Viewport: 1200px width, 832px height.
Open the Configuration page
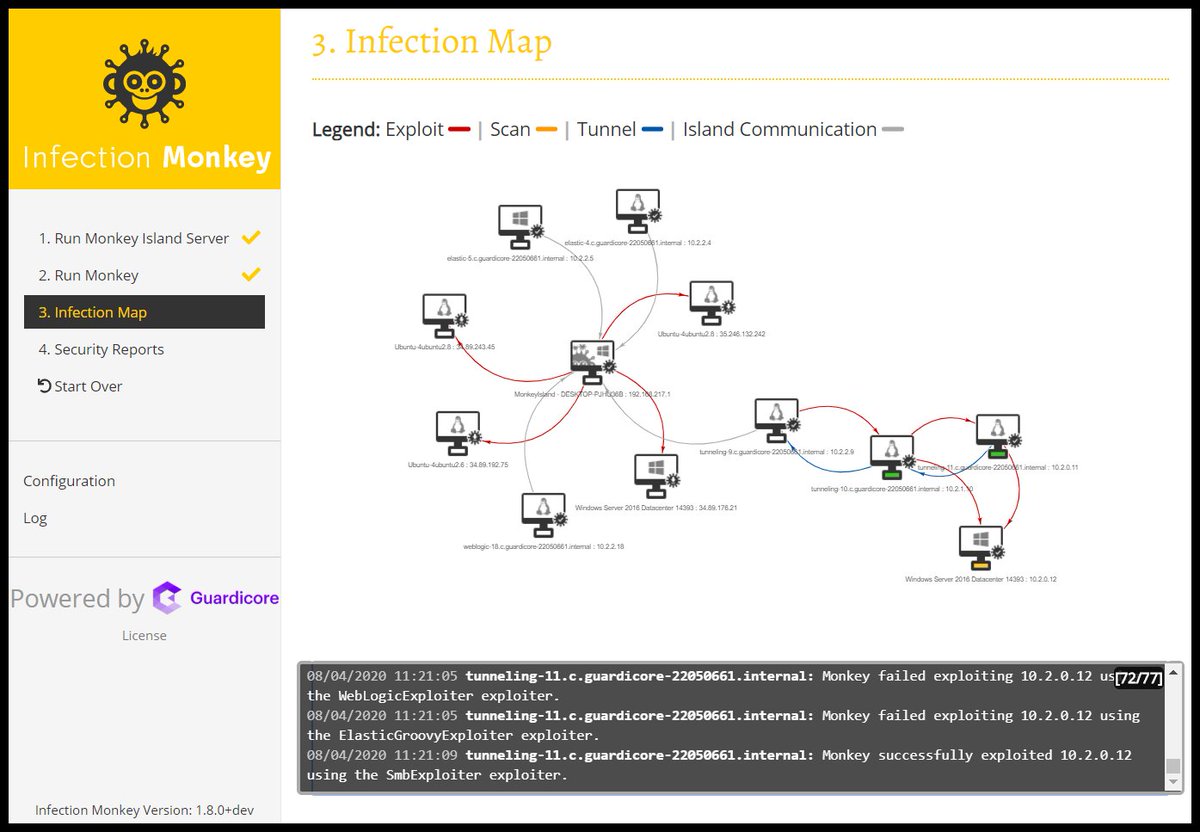pos(69,481)
